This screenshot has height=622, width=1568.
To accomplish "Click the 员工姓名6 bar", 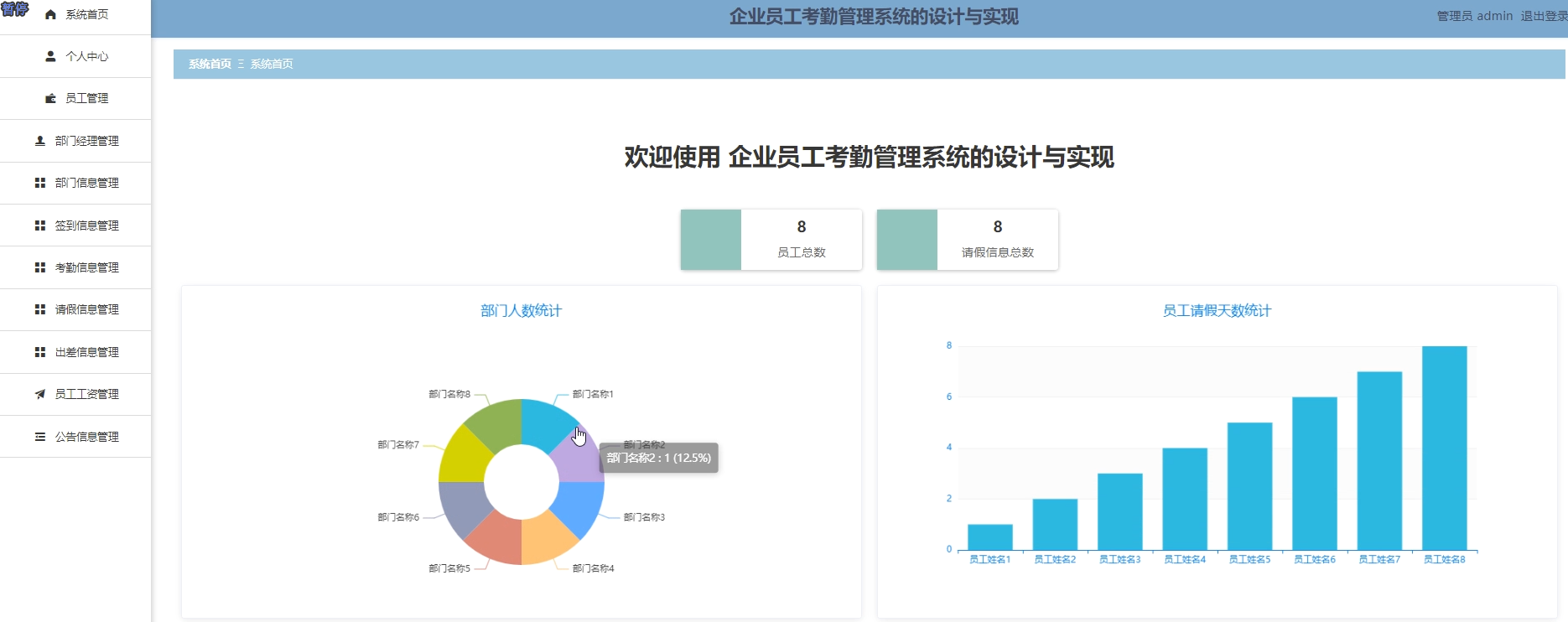I will (x=1315, y=474).
